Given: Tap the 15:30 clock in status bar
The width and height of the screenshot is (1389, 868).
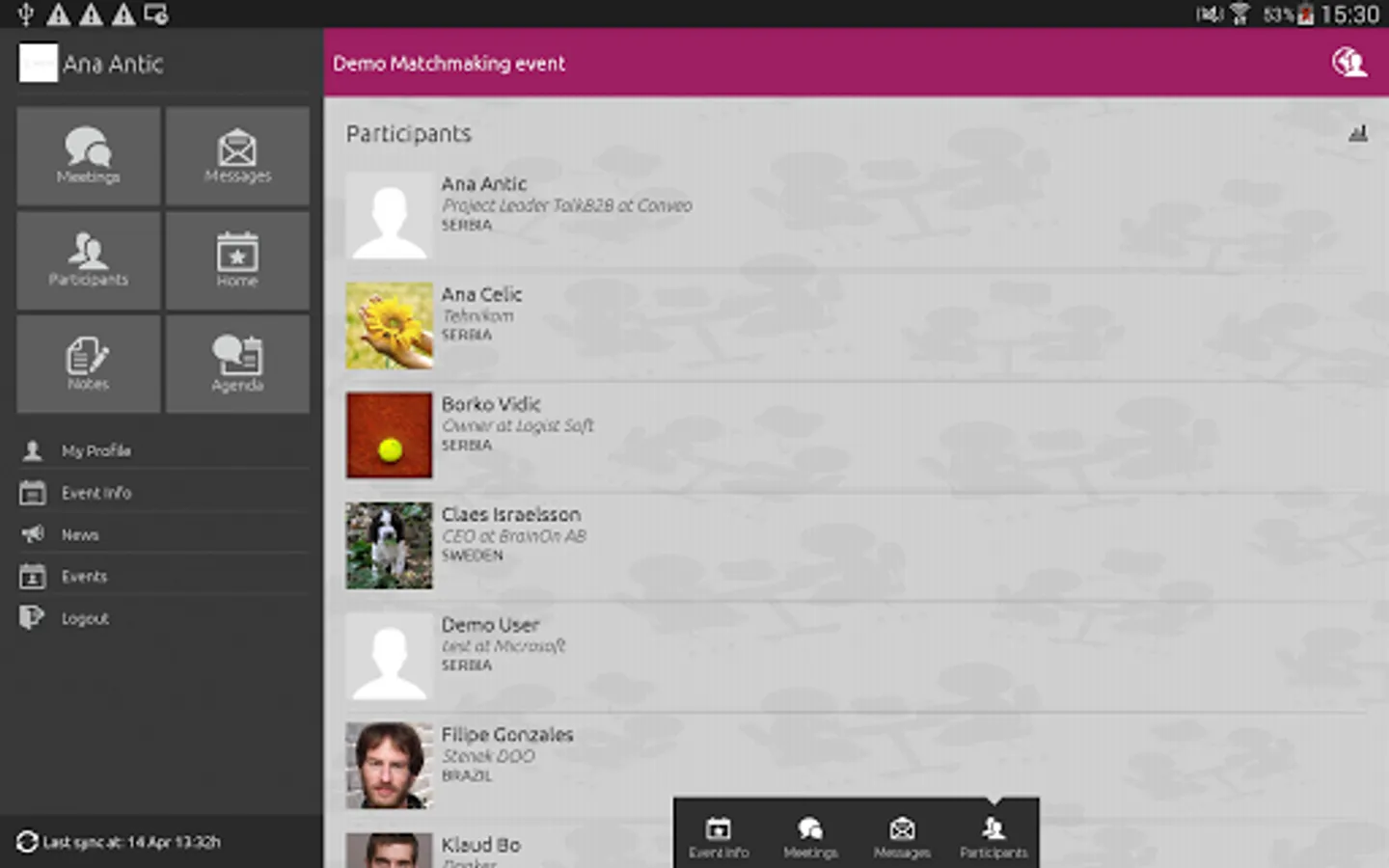Looking at the screenshot, I should coord(1350,14).
